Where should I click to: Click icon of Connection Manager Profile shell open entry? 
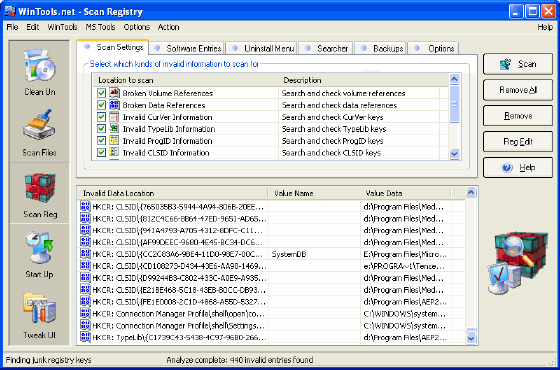tap(85, 314)
